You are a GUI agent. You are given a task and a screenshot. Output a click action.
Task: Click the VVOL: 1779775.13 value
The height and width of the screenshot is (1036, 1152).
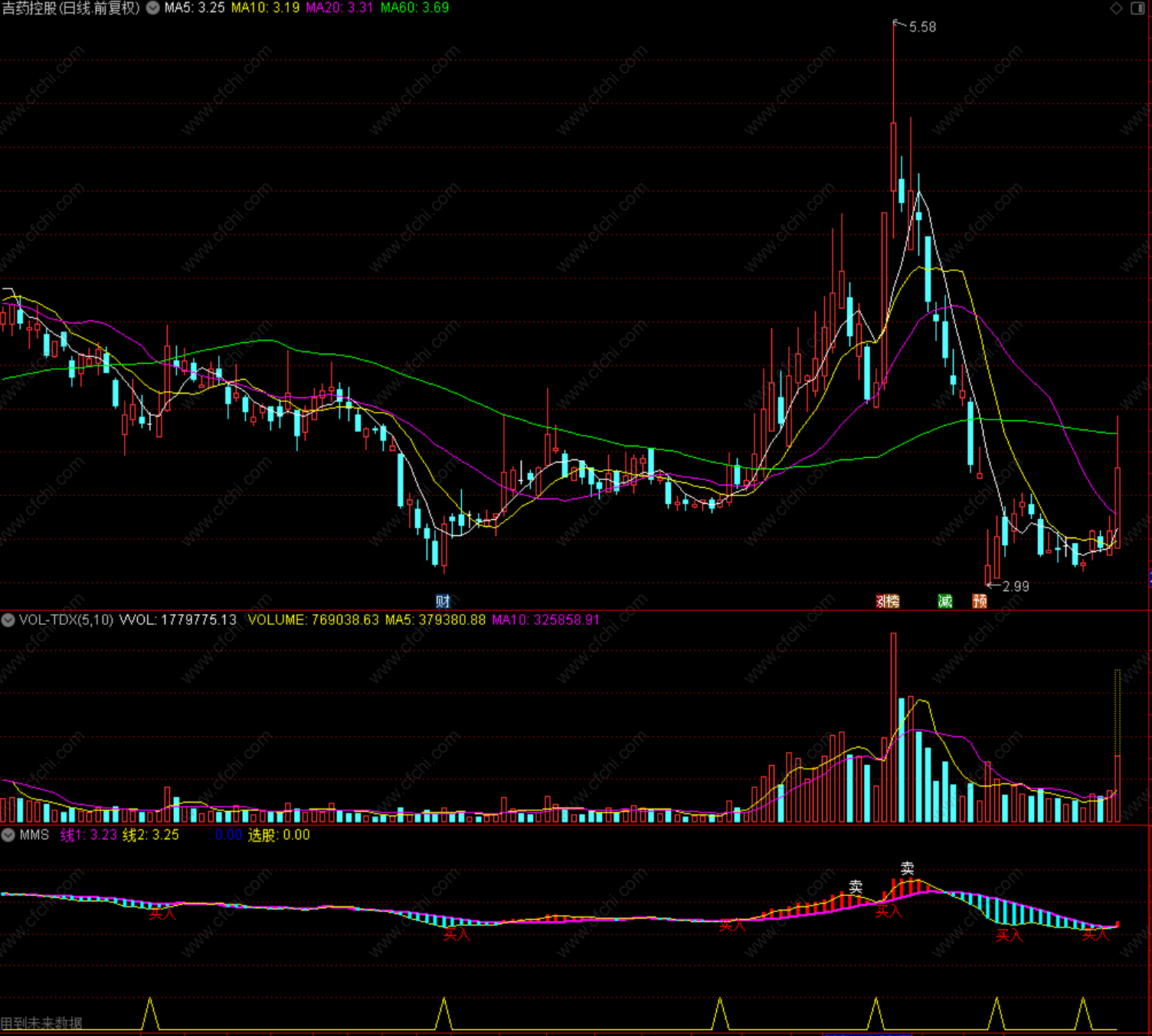pos(178,619)
